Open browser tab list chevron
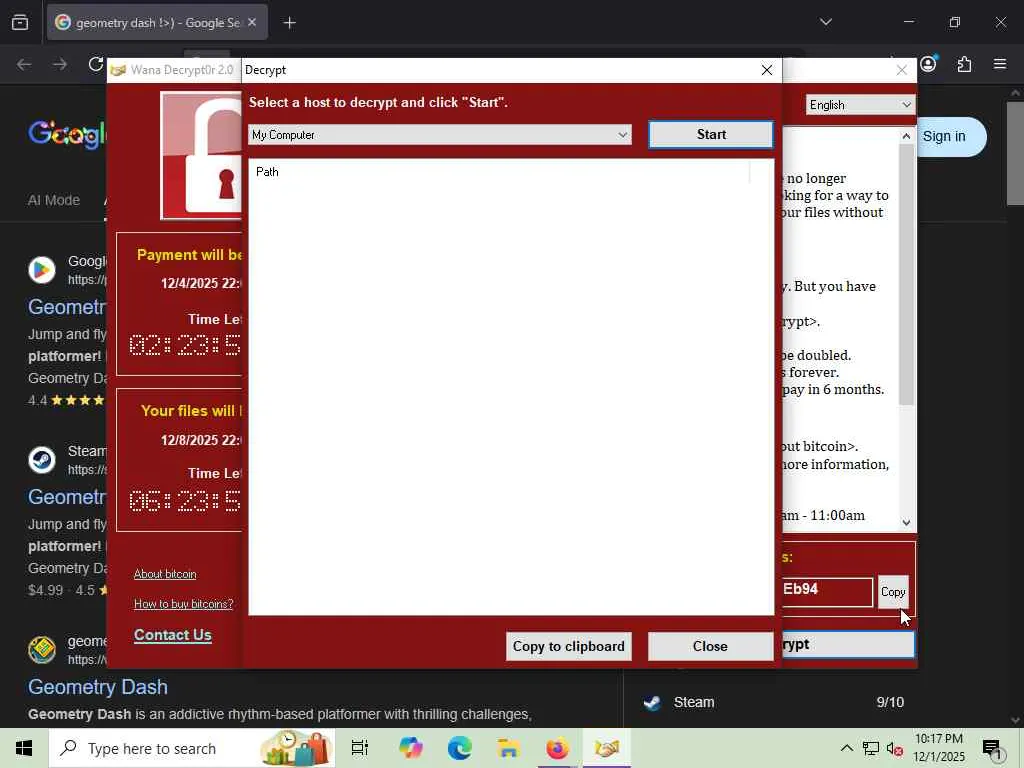Viewport: 1024px width, 768px height. click(825, 22)
